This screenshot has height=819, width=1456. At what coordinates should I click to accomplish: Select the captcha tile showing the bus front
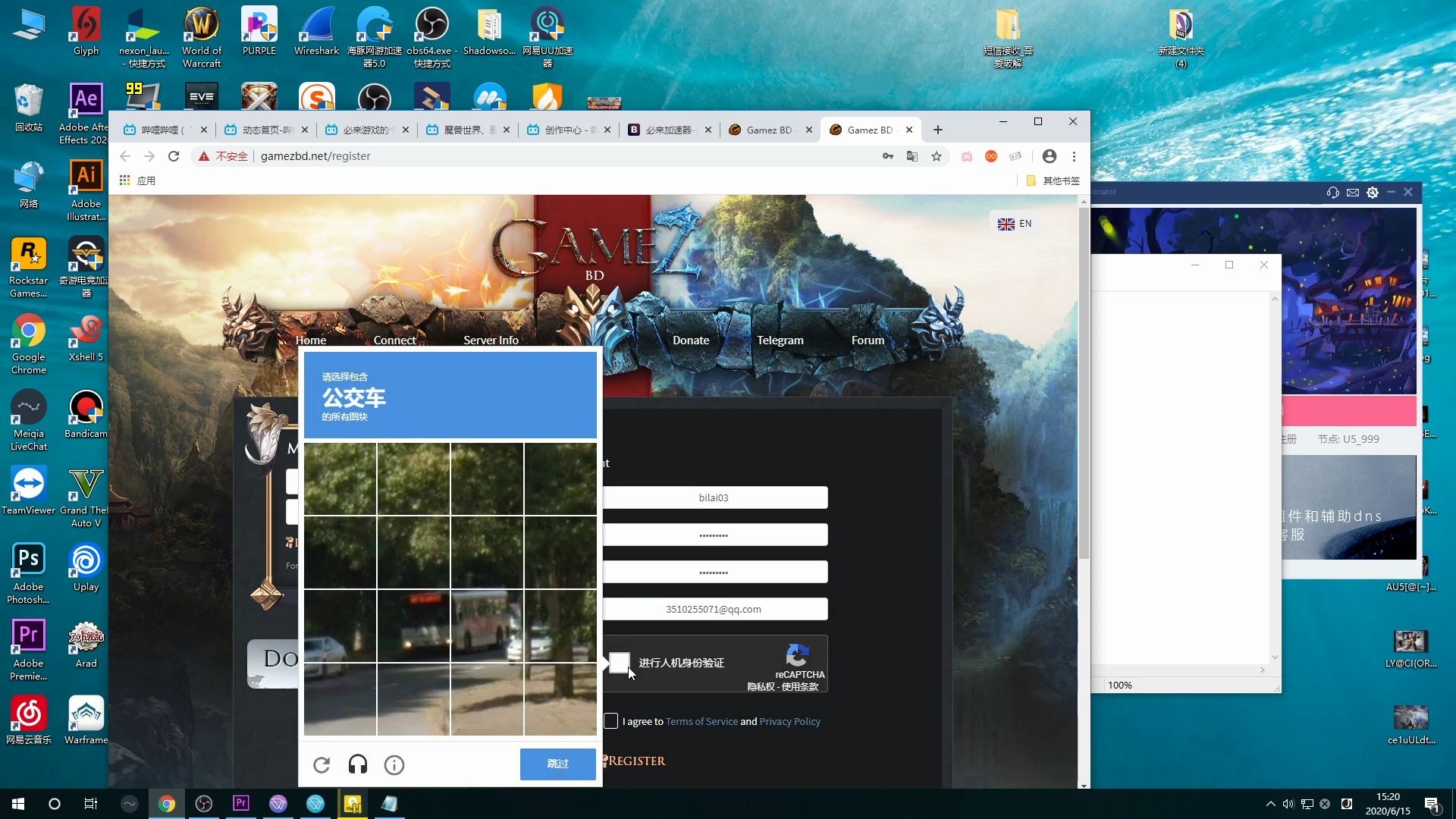pyautogui.click(x=413, y=626)
